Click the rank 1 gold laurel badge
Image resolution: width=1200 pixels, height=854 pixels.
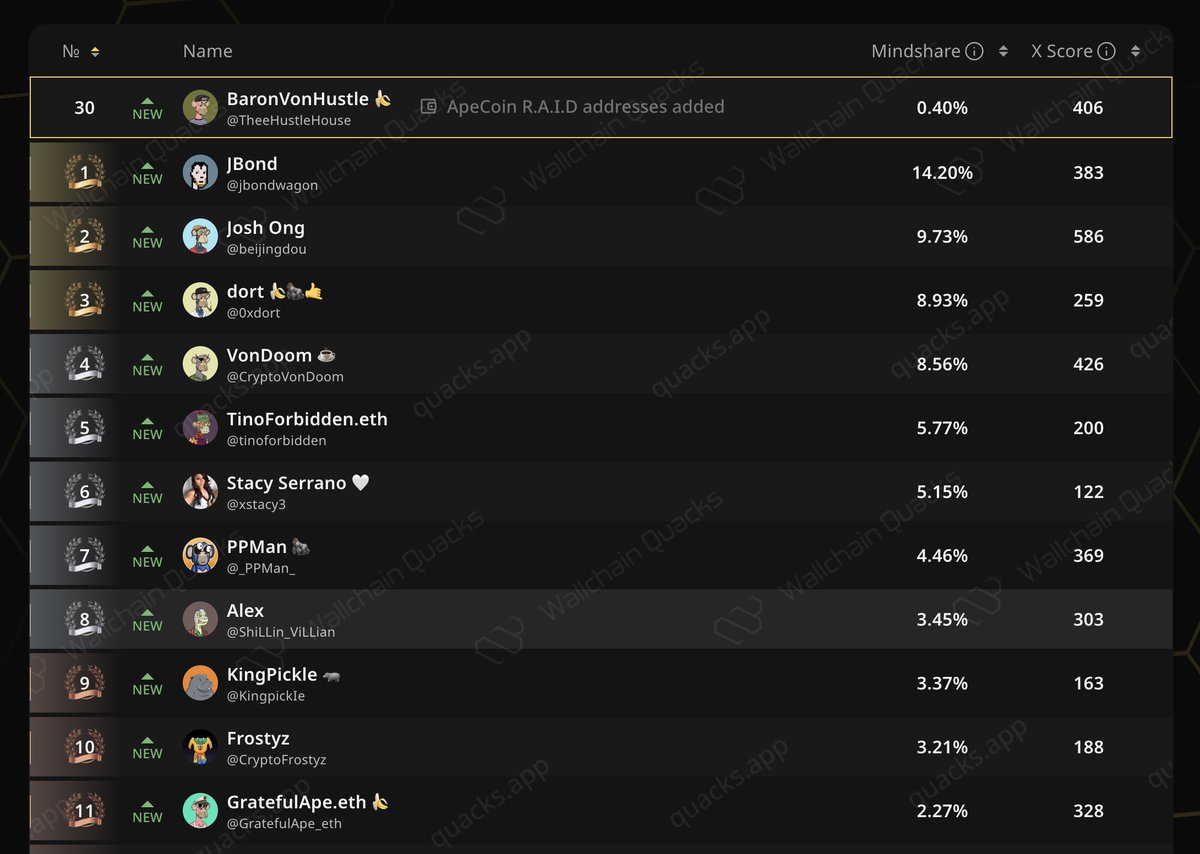click(84, 172)
